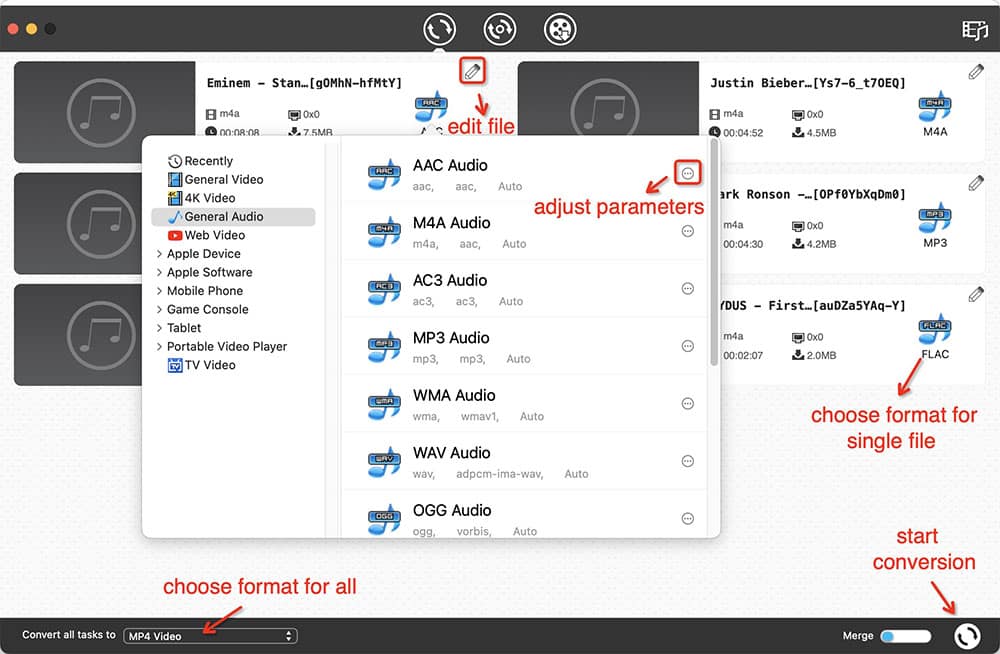Open the video Downloader tool icon

[x=560, y=29]
